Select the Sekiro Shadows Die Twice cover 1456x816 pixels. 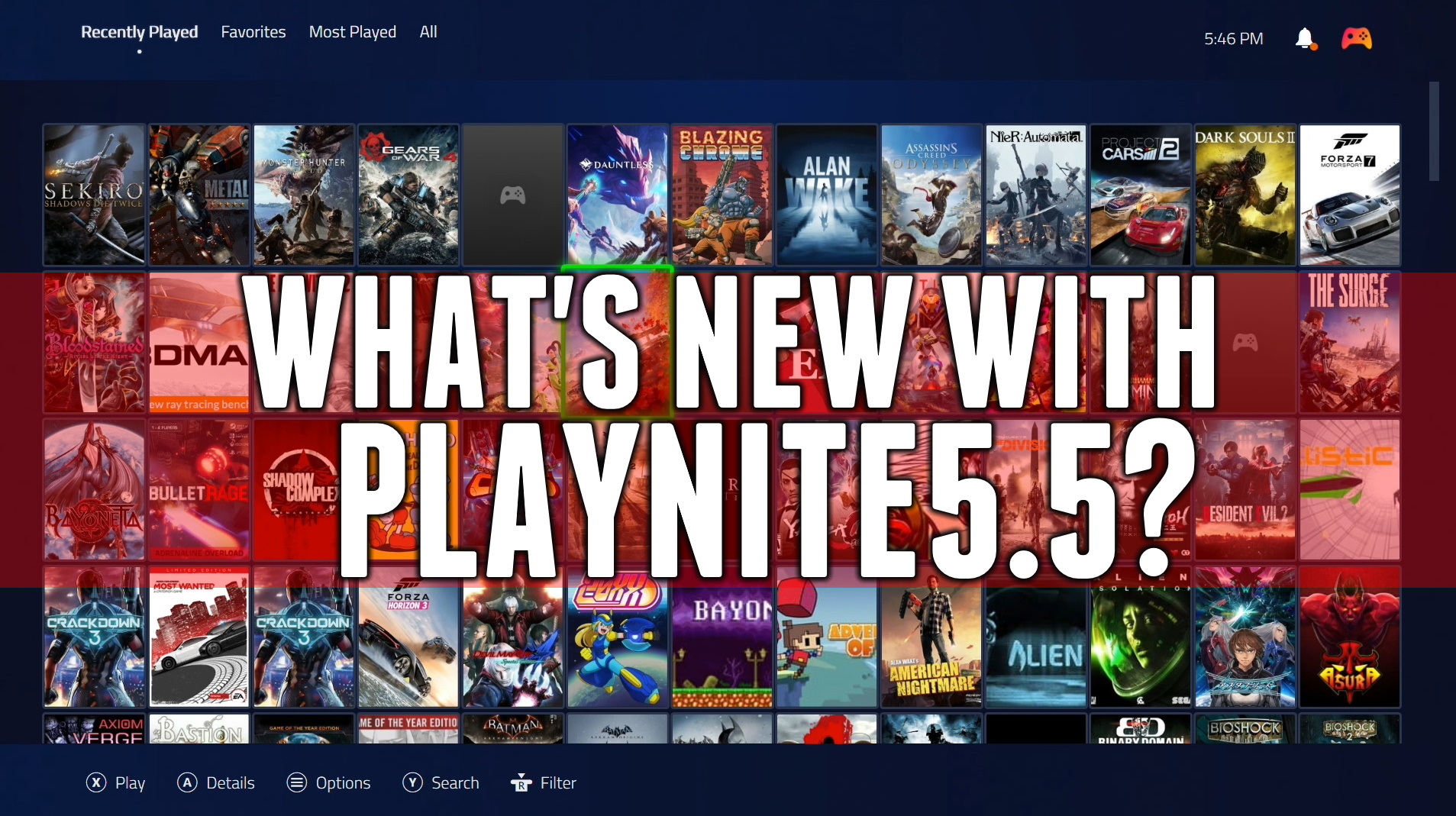point(93,195)
